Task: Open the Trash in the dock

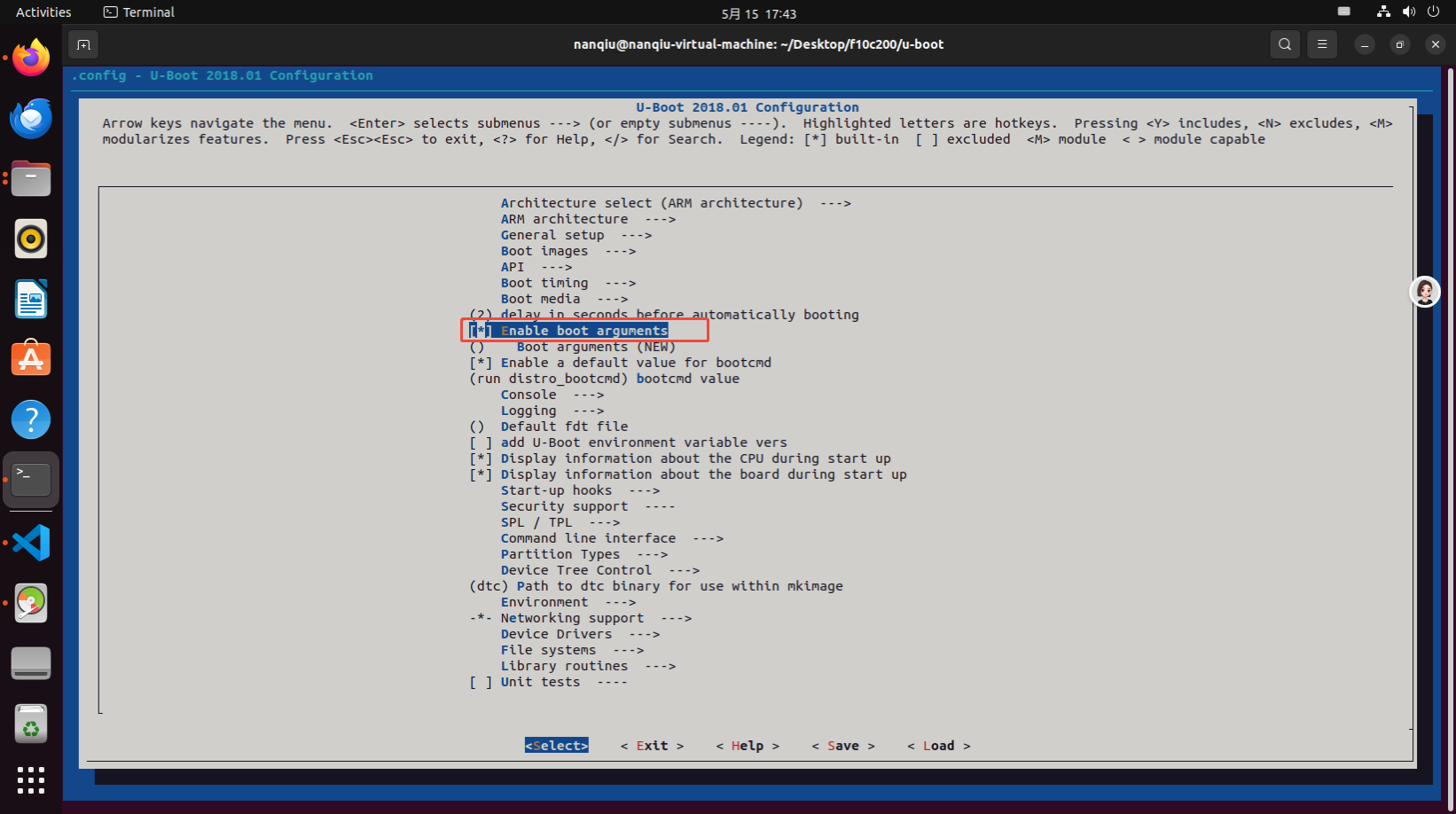Action: point(31,724)
